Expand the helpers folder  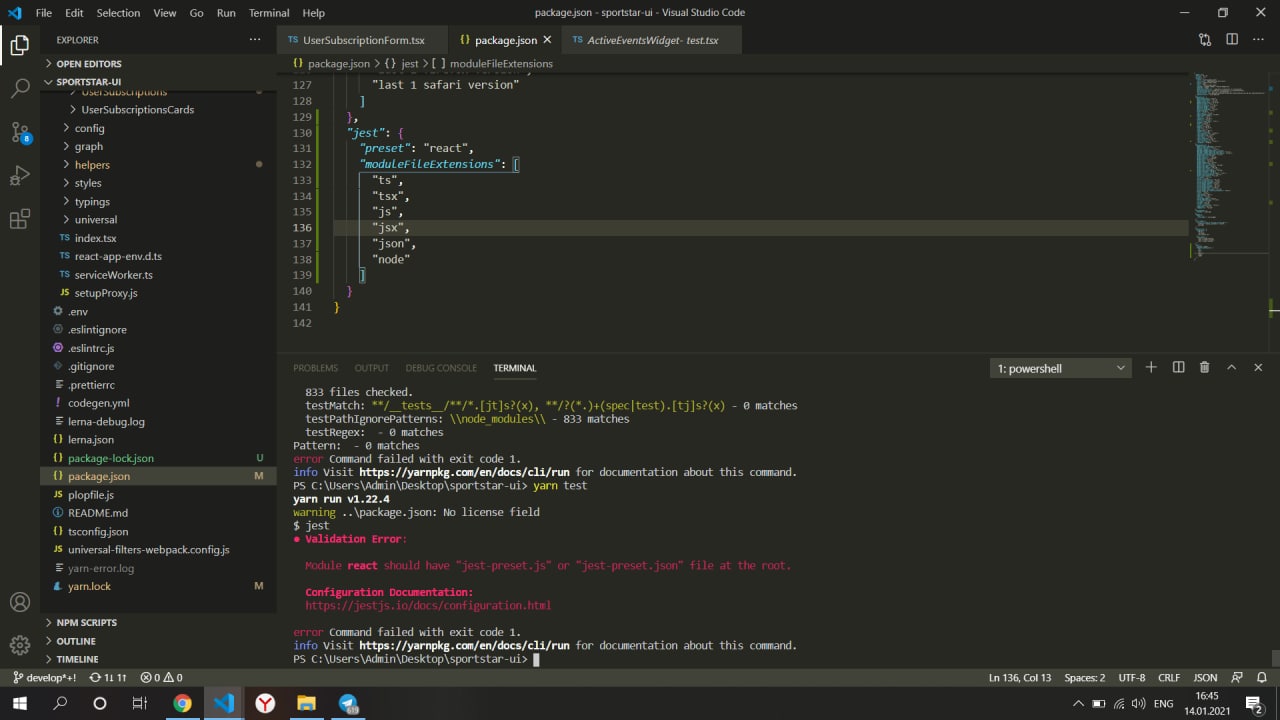pyautogui.click(x=158, y=164)
